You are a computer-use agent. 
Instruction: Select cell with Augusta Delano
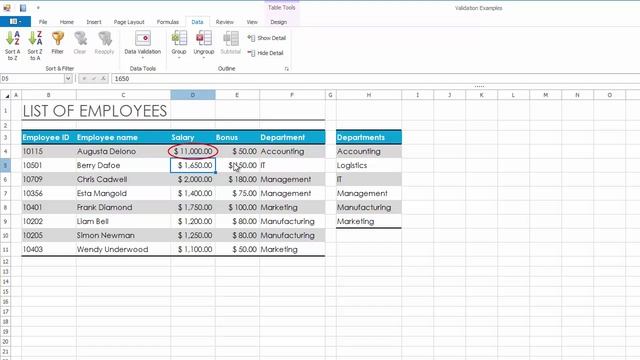pyautogui.click(x=123, y=151)
